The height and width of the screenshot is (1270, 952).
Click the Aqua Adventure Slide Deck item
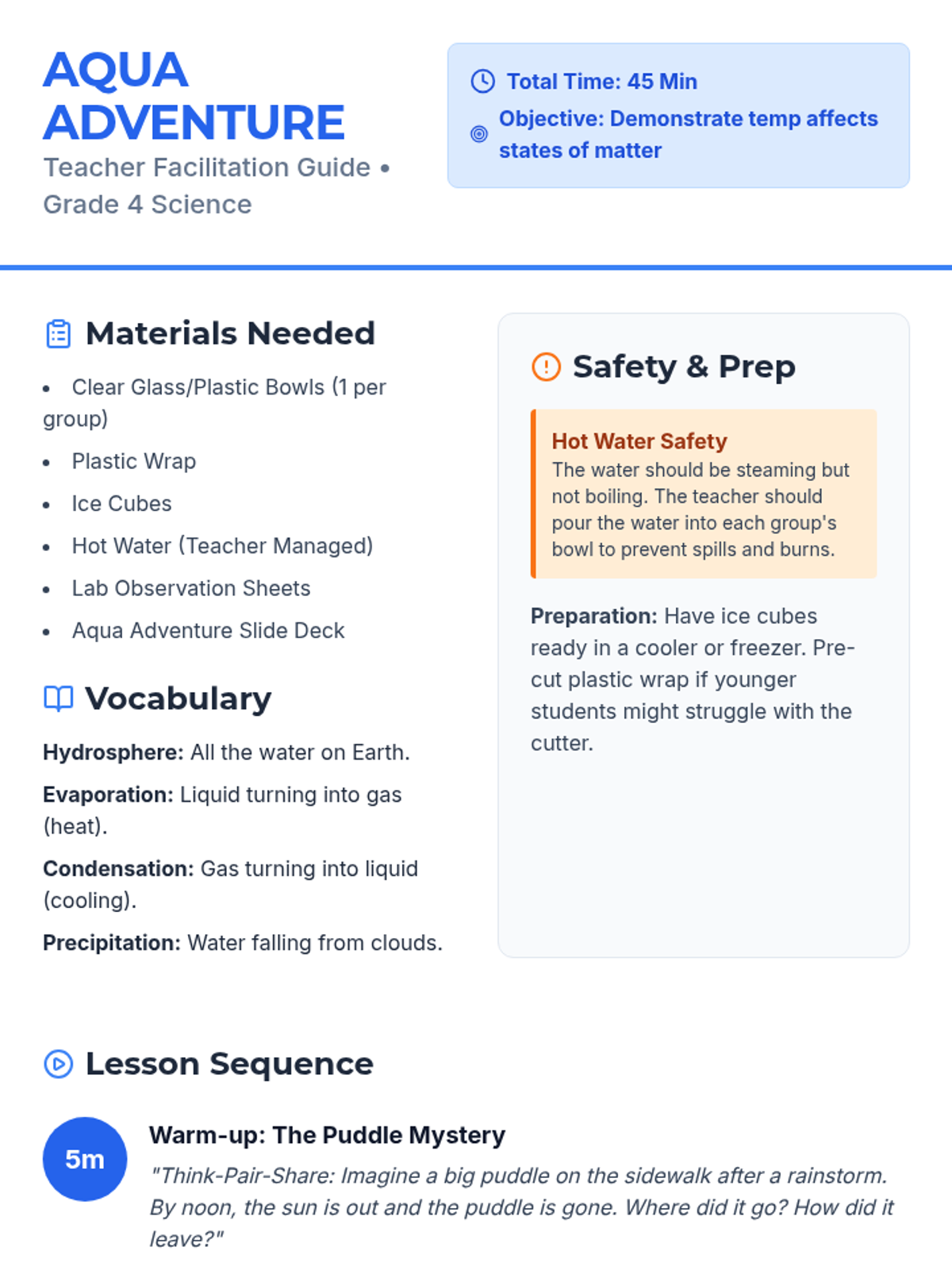point(208,630)
